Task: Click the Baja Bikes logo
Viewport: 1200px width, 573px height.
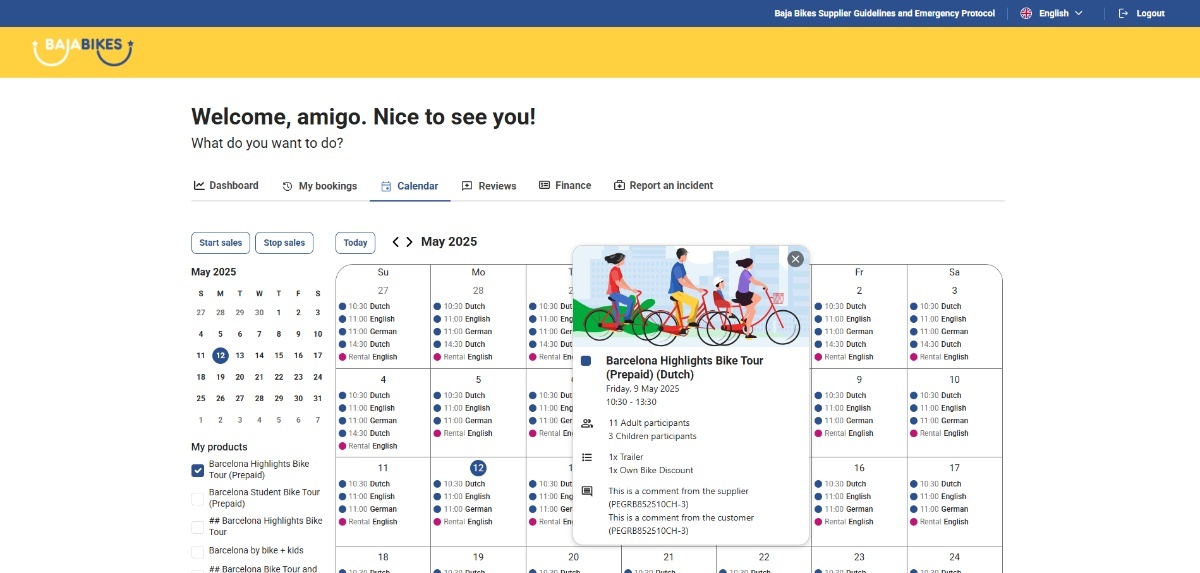Action: click(84, 51)
